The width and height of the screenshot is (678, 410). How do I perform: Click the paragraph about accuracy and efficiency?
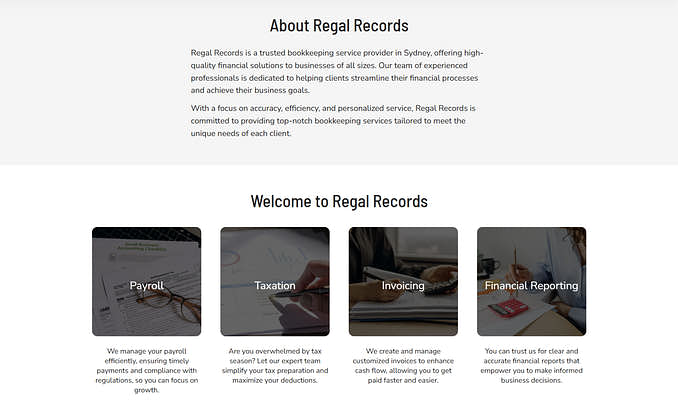pyautogui.click(x=333, y=121)
